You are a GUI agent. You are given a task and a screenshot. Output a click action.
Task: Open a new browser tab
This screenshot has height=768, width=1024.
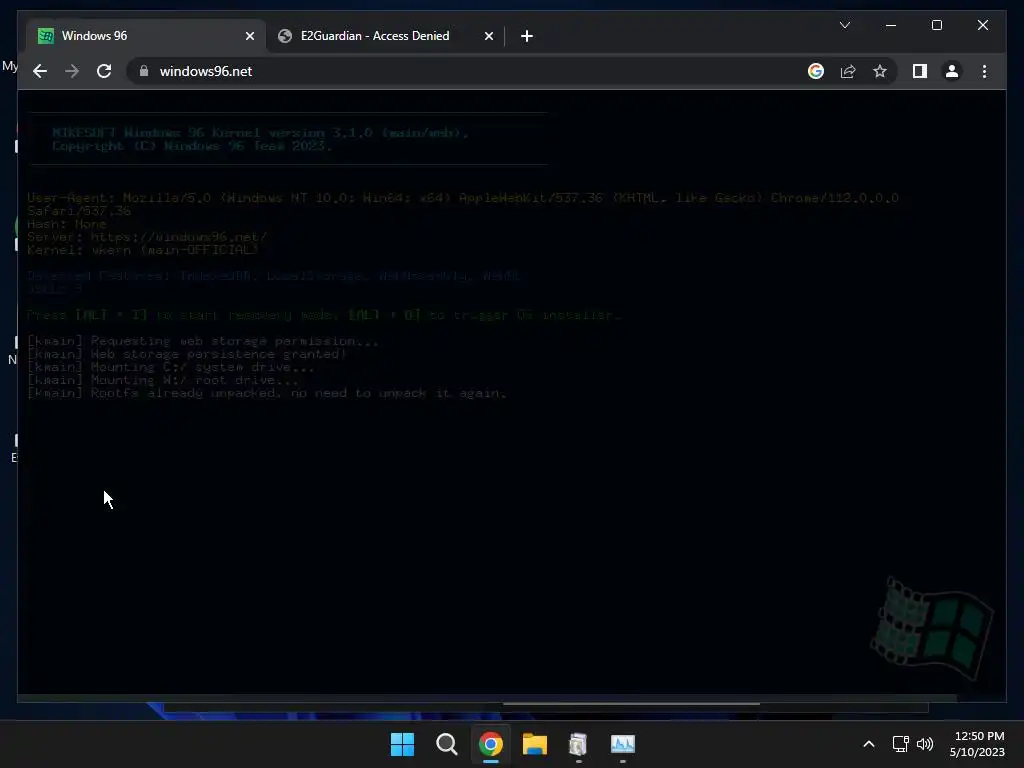pyautogui.click(x=526, y=36)
